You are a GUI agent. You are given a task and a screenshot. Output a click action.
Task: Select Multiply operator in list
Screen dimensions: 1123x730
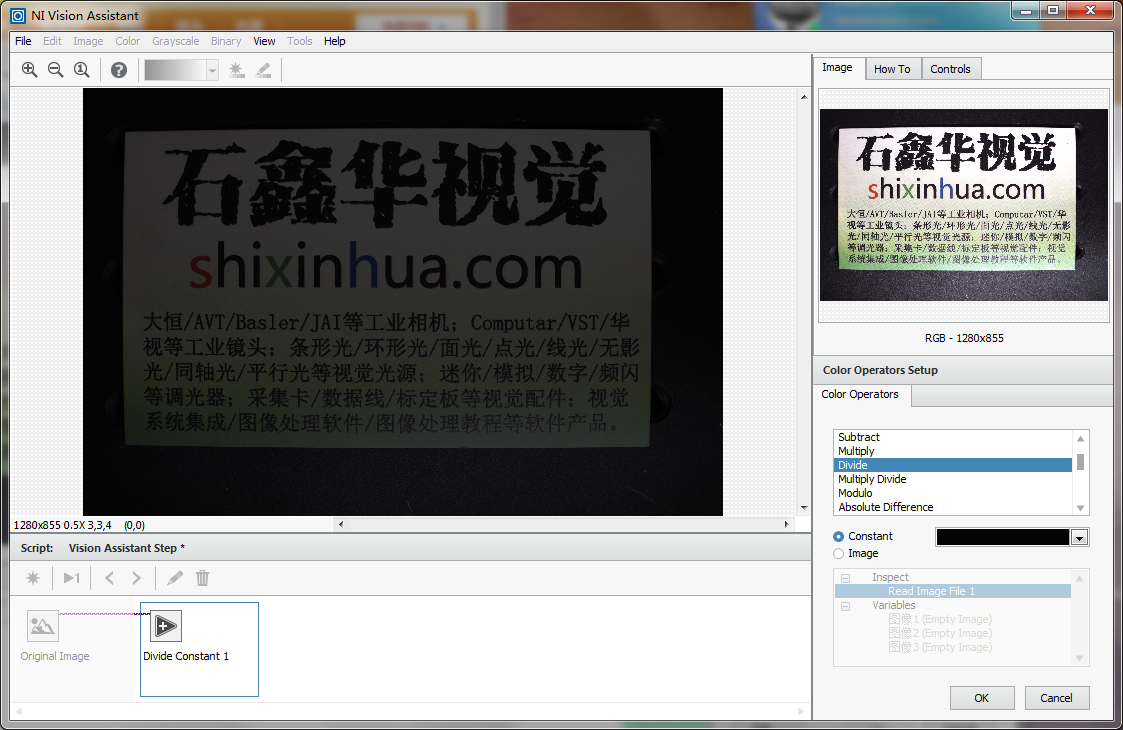click(953, 451)
